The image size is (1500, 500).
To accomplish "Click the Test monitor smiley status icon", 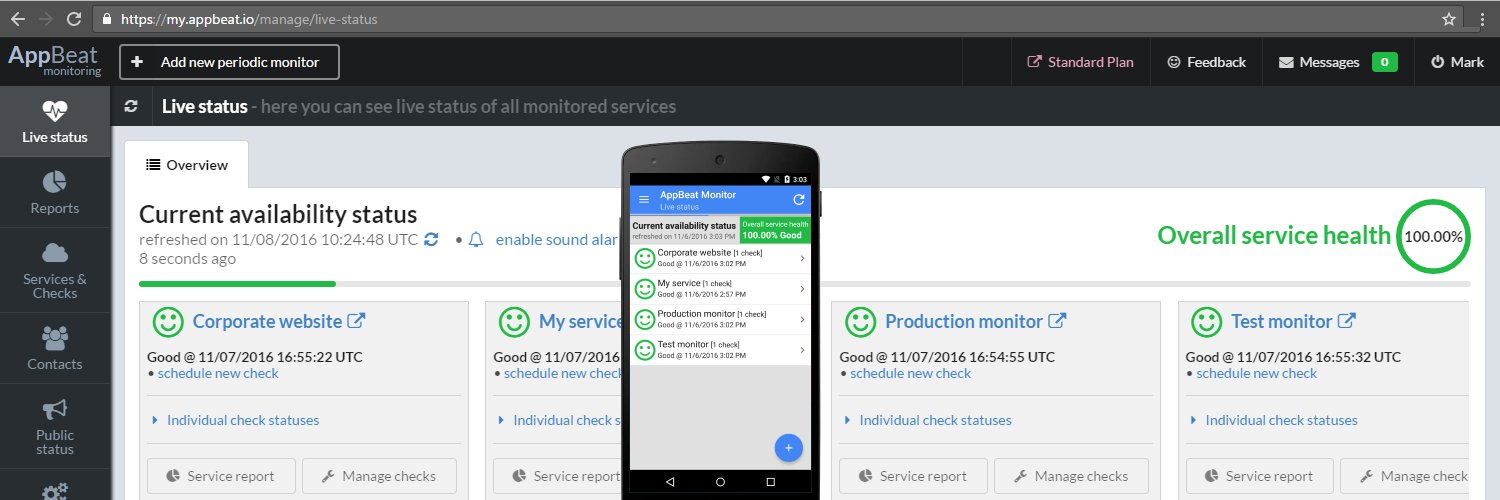I will 1206,321.
